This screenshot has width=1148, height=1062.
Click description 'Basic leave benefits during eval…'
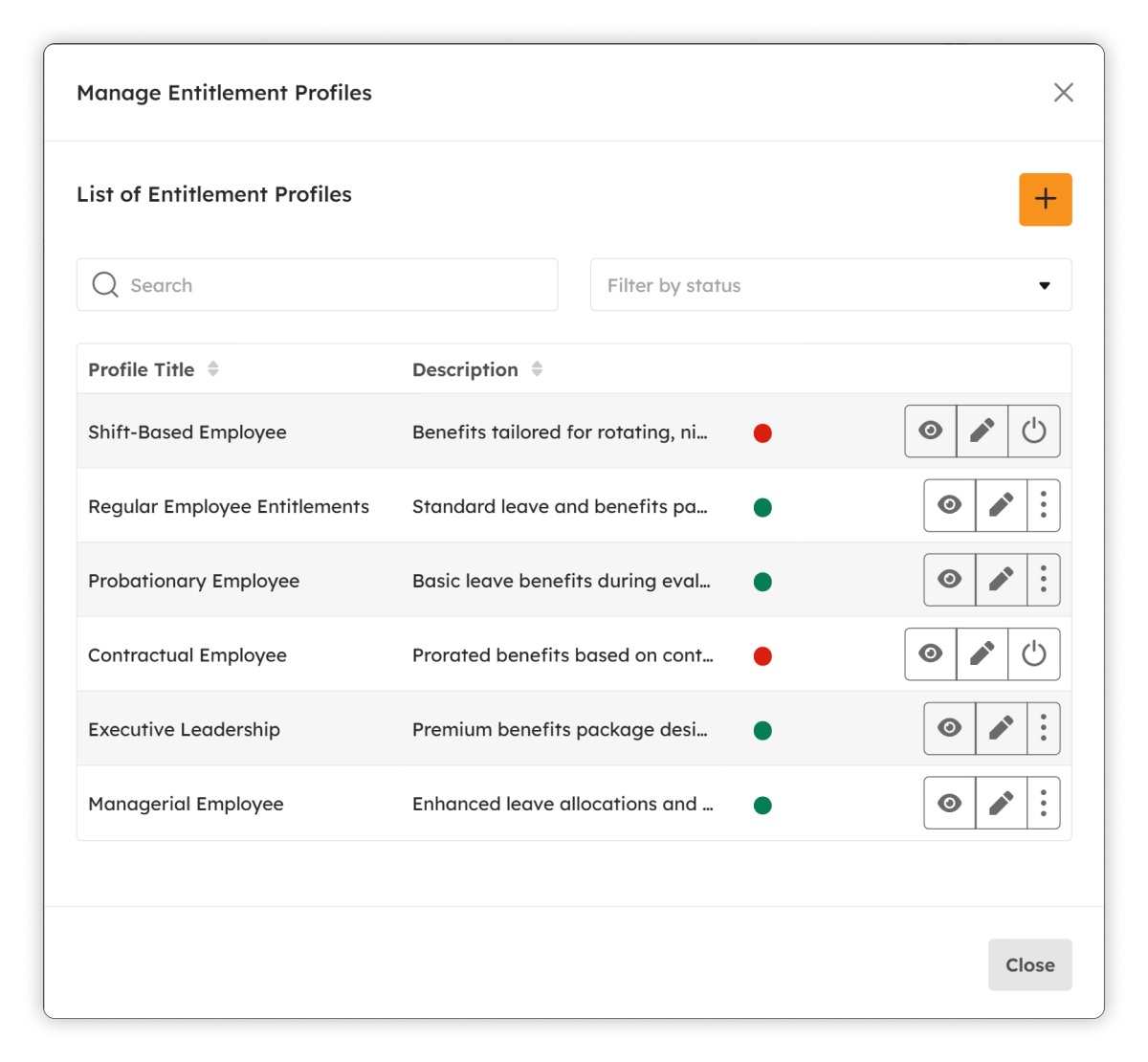pos(562,581)
